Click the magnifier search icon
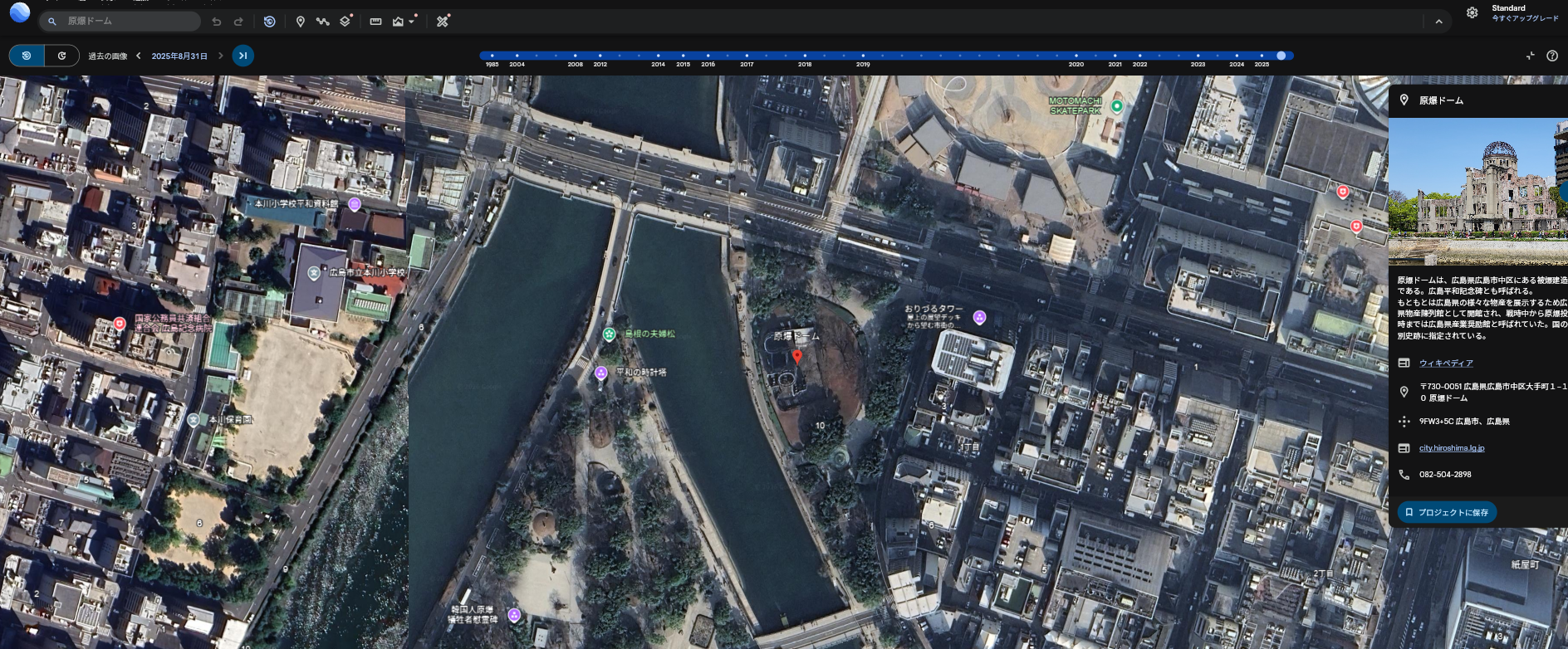This screenshot has height=649, width=1568. pyautogui.click(x=51, y=21)
